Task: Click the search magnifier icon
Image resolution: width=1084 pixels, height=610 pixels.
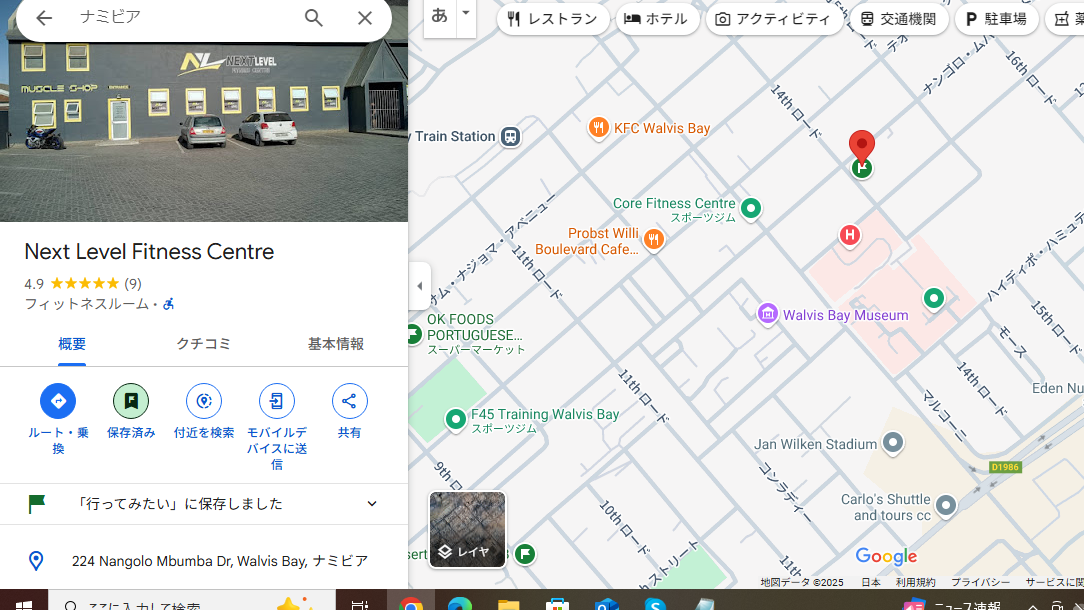Action: [314, 18]
